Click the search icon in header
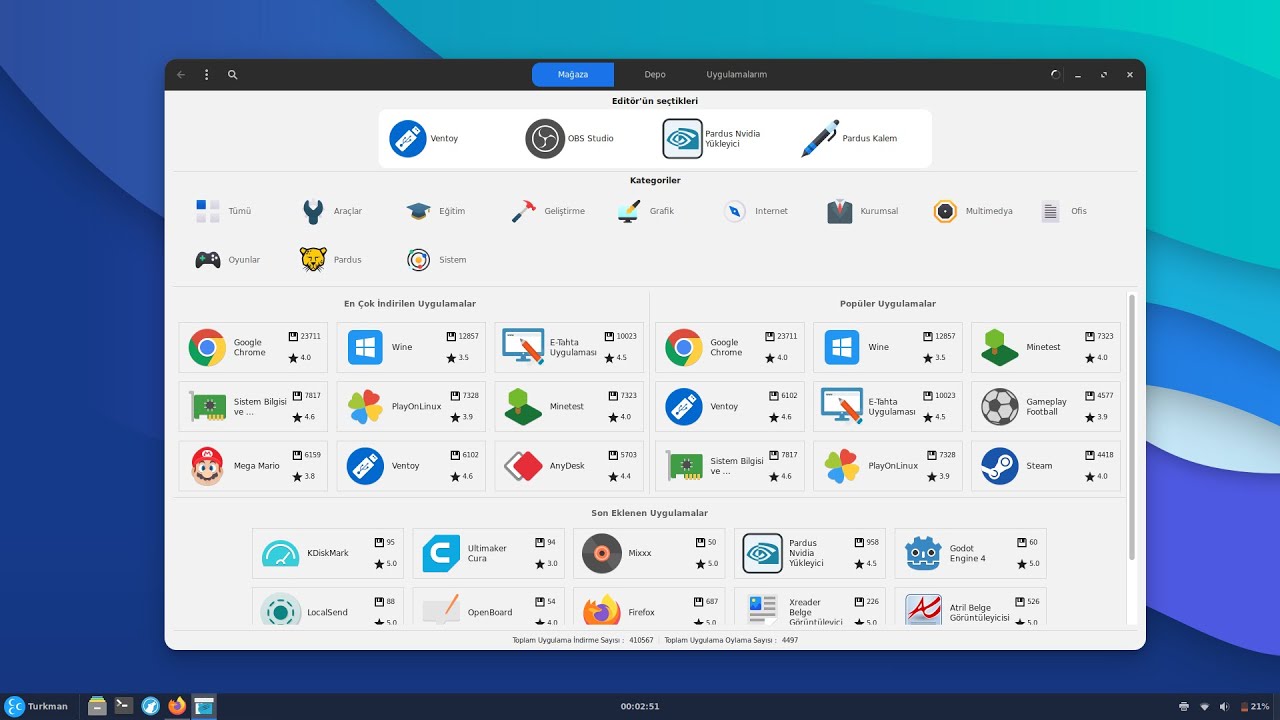This screenshot has width=1280, height=720. (x=232, y=74)
